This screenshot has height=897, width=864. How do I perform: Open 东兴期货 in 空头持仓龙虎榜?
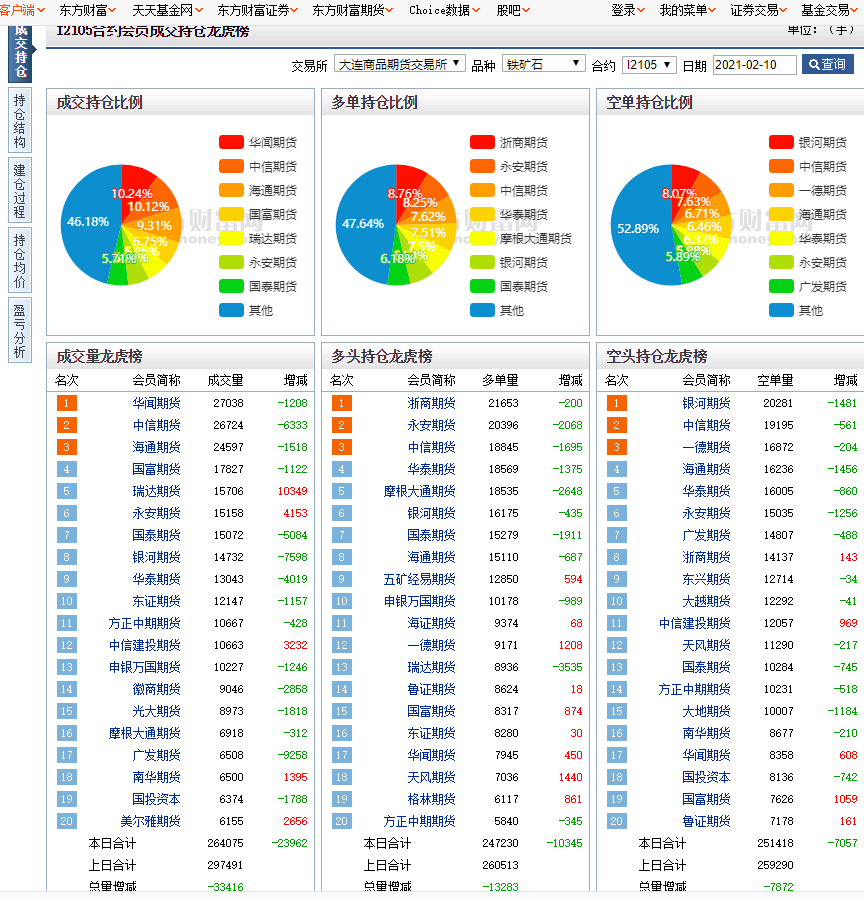(x=706, y=579)
